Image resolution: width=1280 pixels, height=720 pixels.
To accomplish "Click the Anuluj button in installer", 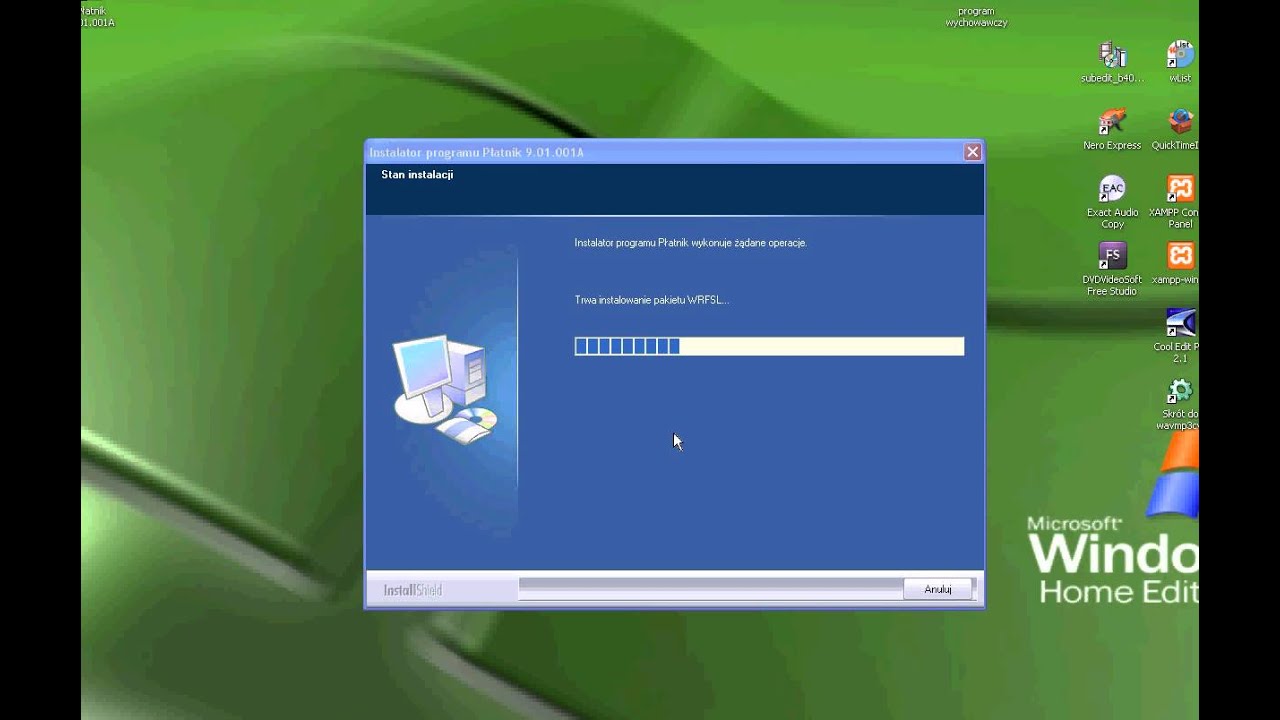I will coord(937,589).
